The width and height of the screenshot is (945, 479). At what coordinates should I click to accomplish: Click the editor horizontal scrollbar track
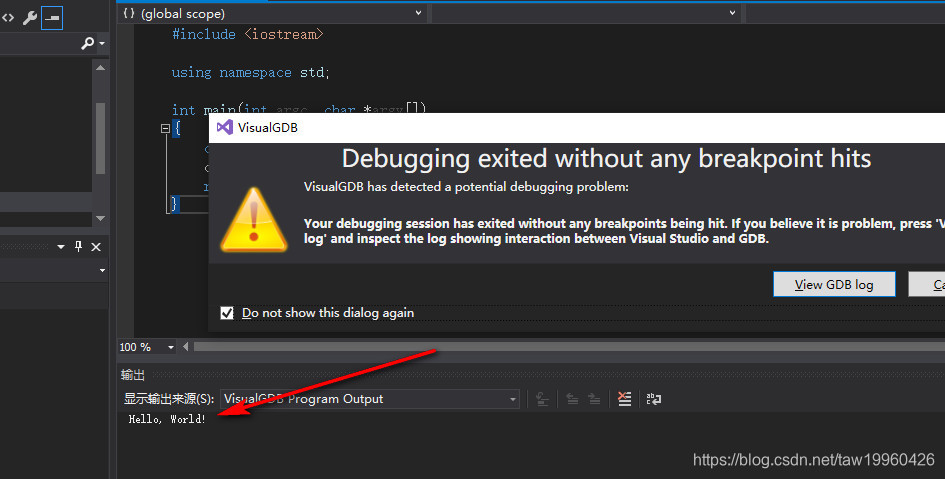pyautogui.click(x=569, y=346)
